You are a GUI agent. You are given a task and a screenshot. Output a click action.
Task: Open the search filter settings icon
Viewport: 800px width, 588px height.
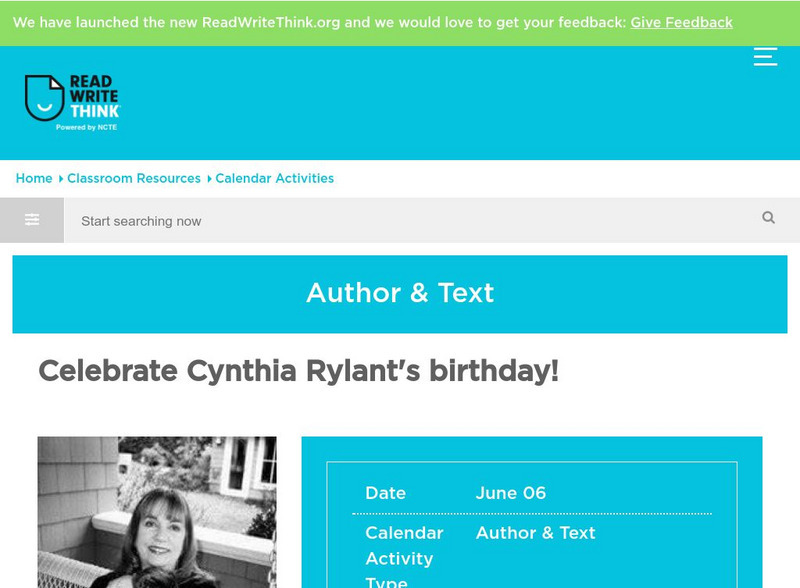point(32,220)
